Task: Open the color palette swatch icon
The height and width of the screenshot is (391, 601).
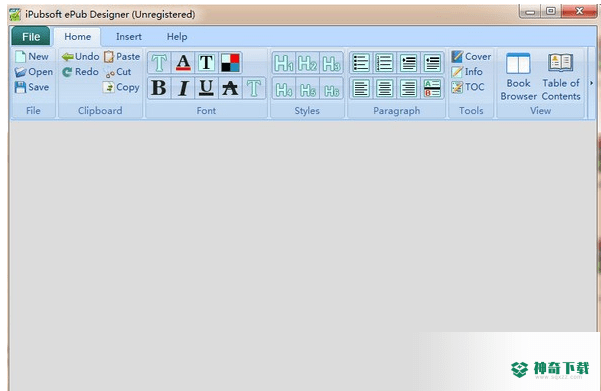Action: [x=230, y=62]
